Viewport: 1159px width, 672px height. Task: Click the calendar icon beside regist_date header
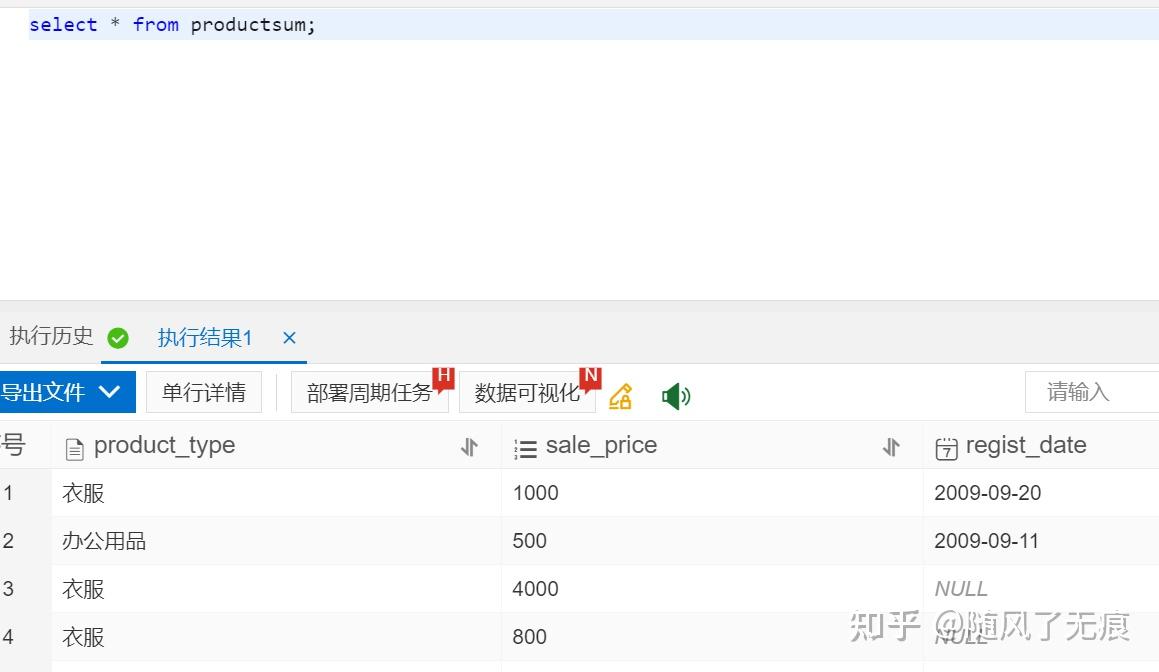click(x=946, y=447)
